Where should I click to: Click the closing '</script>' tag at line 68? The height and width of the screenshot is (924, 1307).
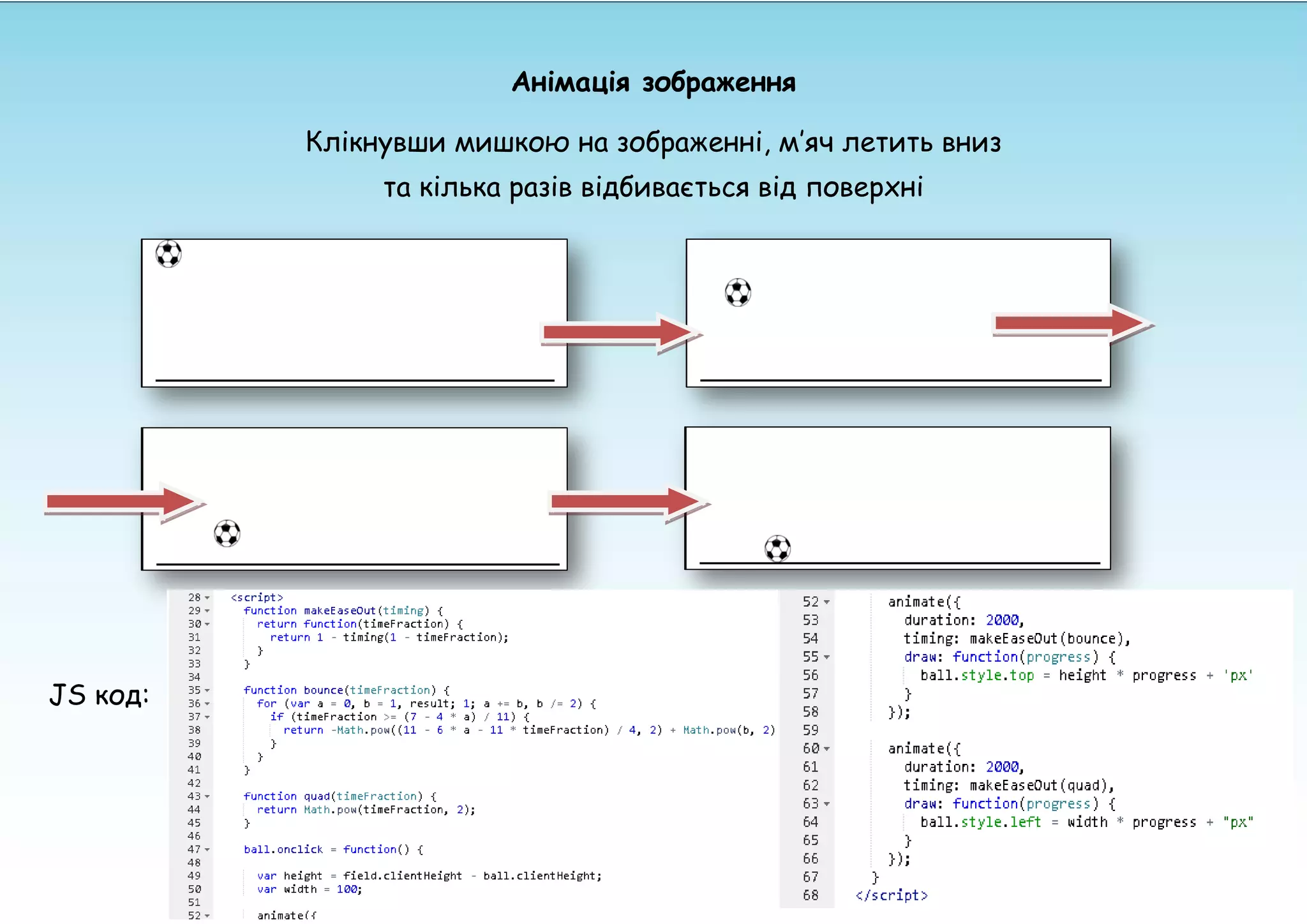(x=892, y=896)
